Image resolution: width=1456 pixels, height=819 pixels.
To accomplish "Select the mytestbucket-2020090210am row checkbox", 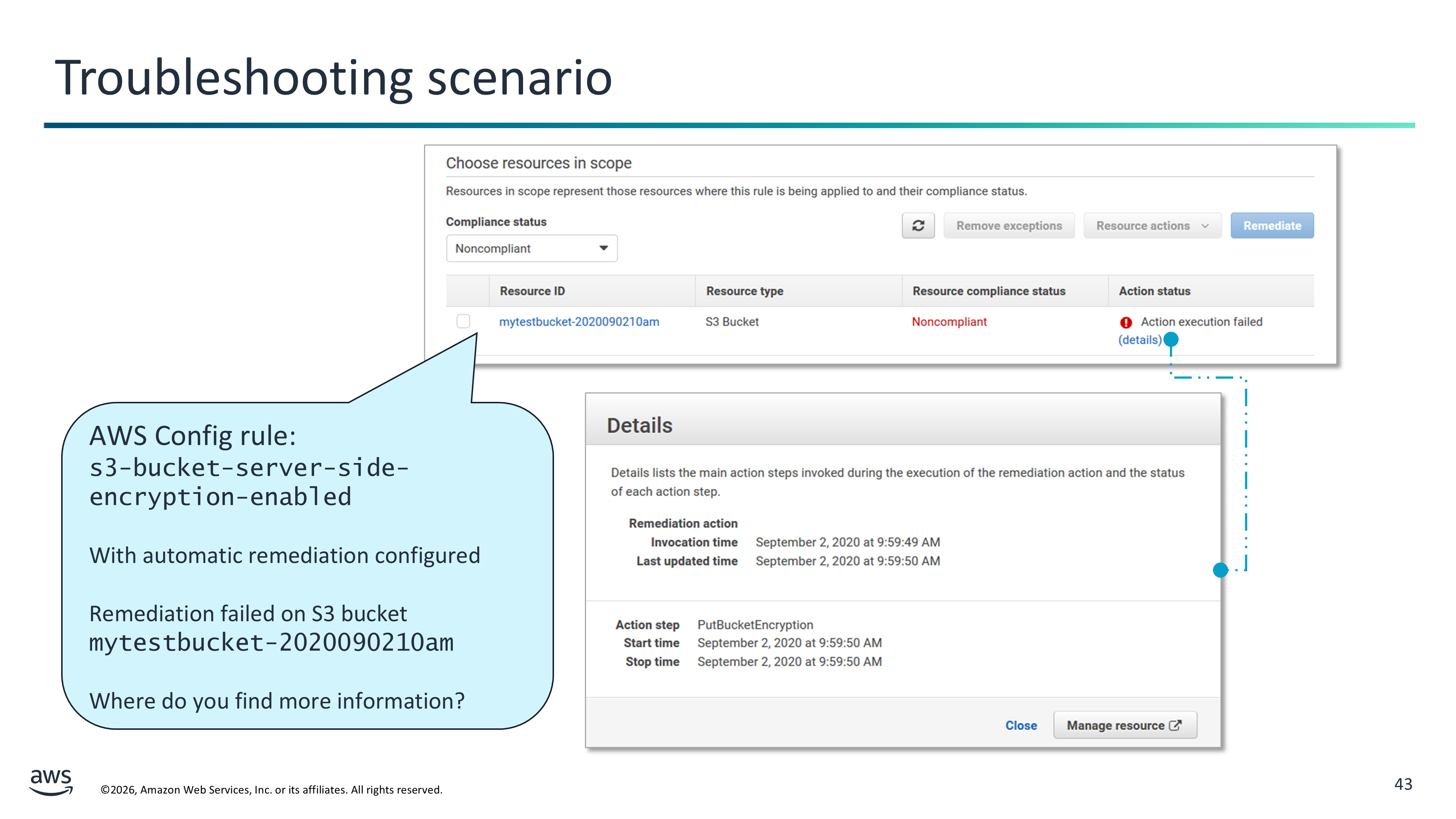I will click(463, 322).
